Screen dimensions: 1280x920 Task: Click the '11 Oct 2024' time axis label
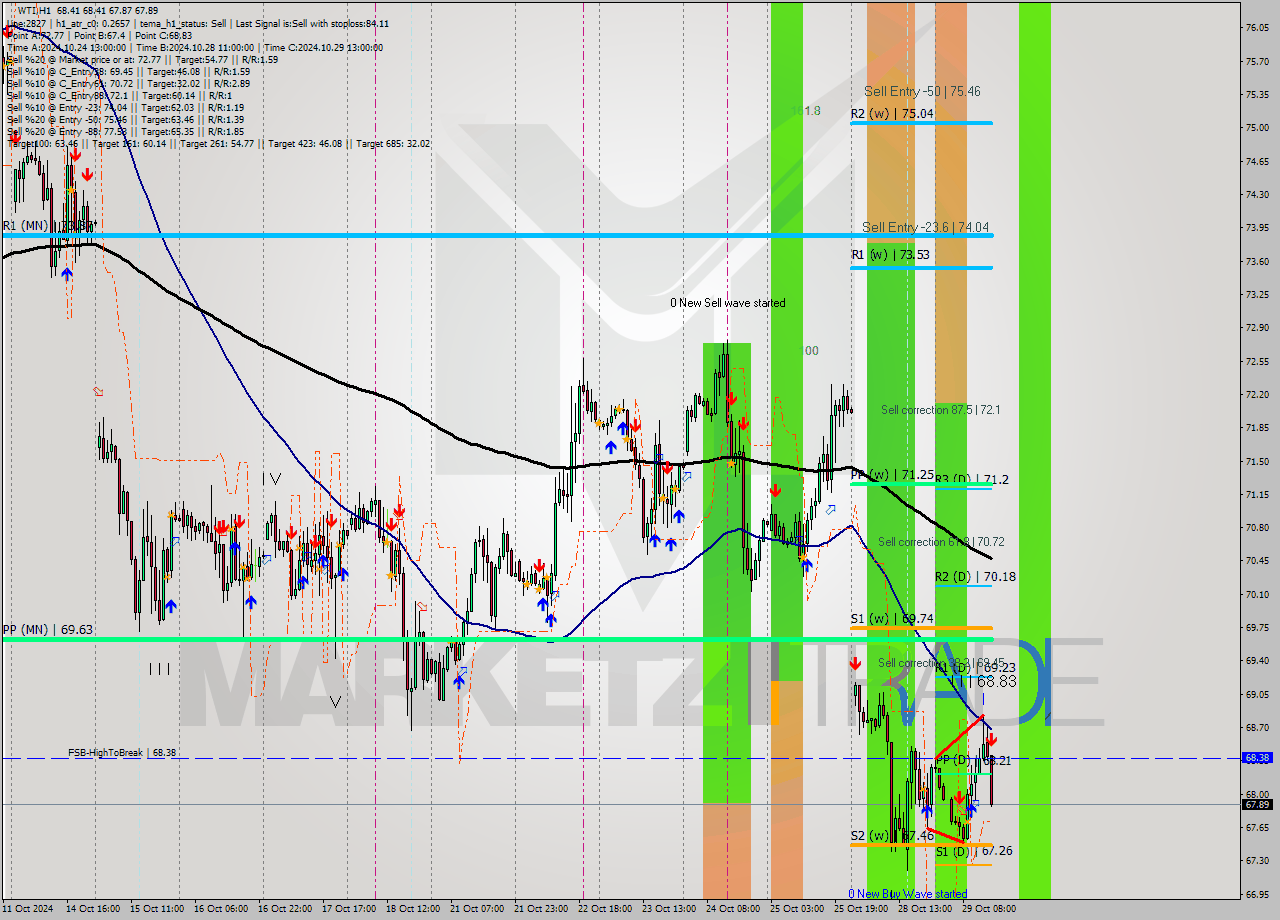[x=27, y=909]
